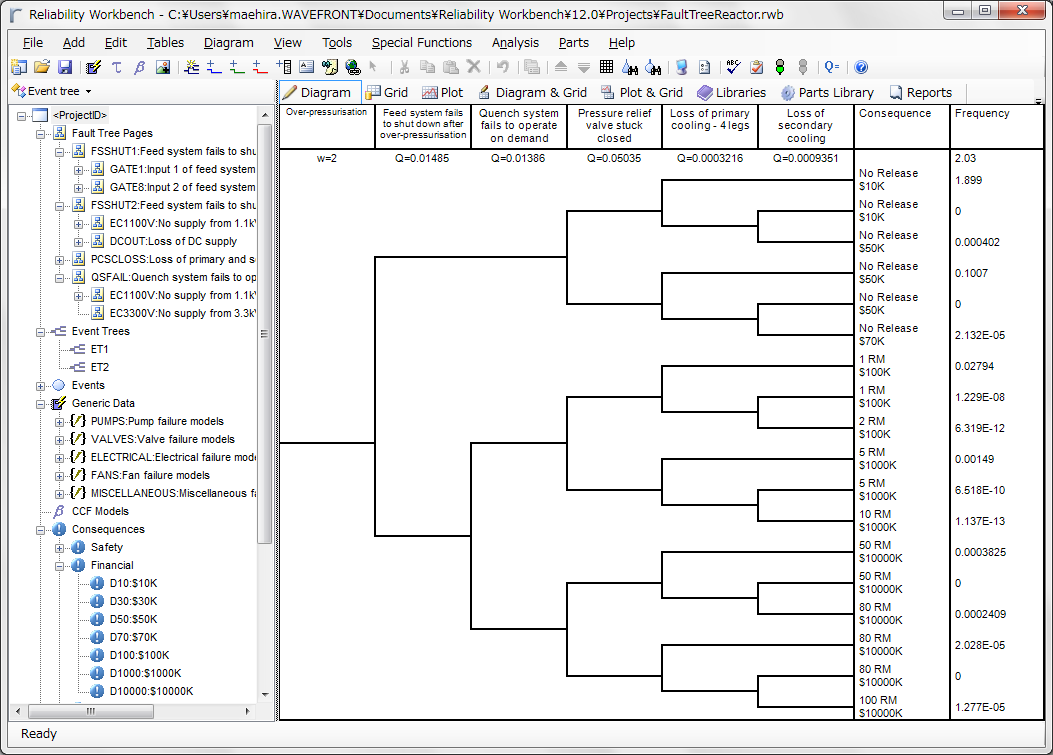Click the notepad with lightning bolt icon
The image size is (1053, 755).
pyautogui.click(x=93, y=66)
